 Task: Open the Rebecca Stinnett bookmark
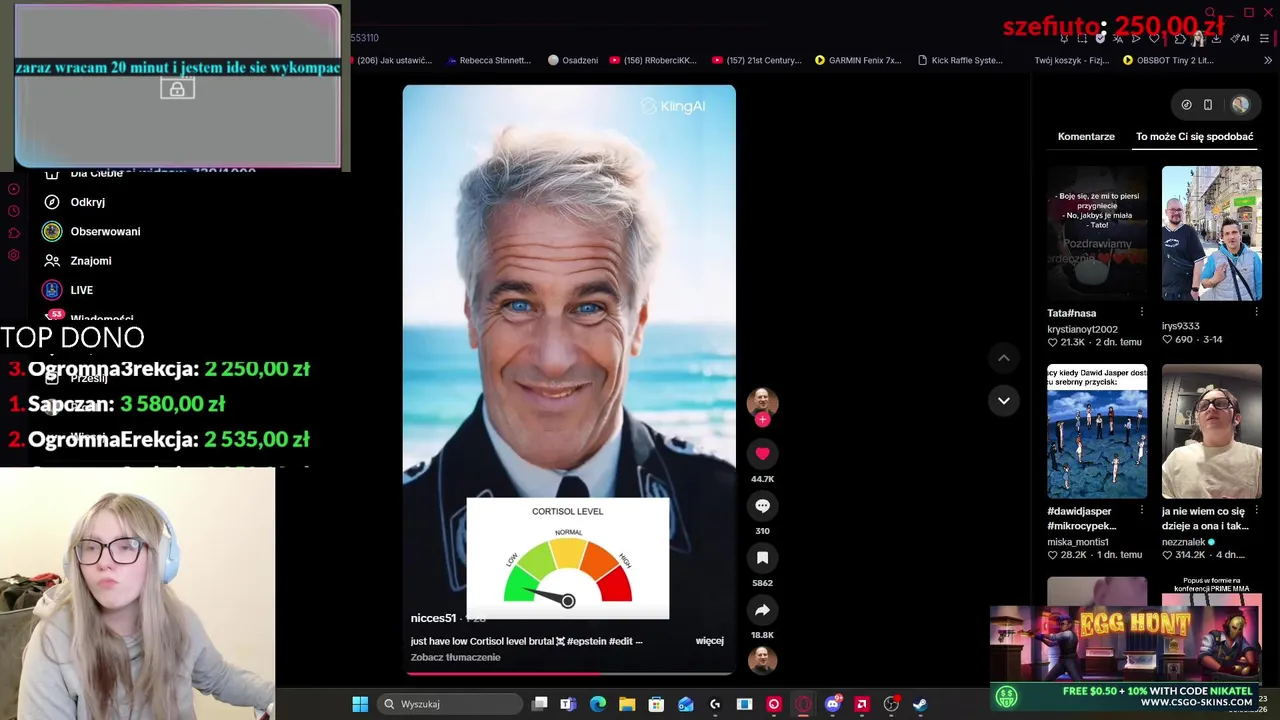[x=488, y=60]
